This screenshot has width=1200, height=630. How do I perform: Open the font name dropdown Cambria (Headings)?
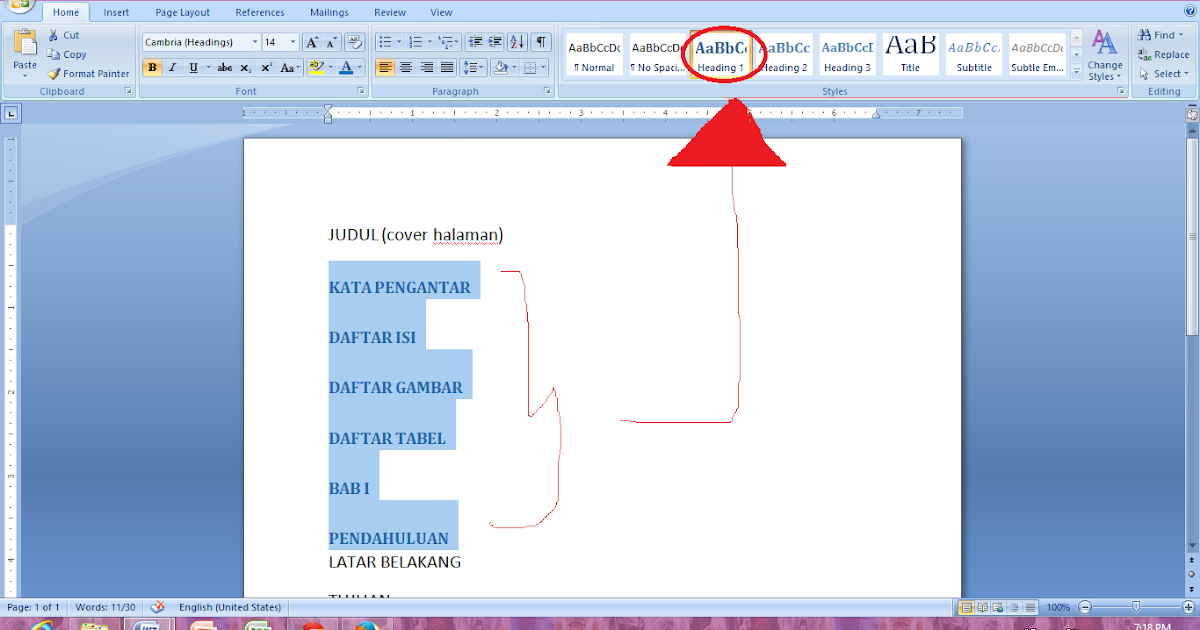253,42
